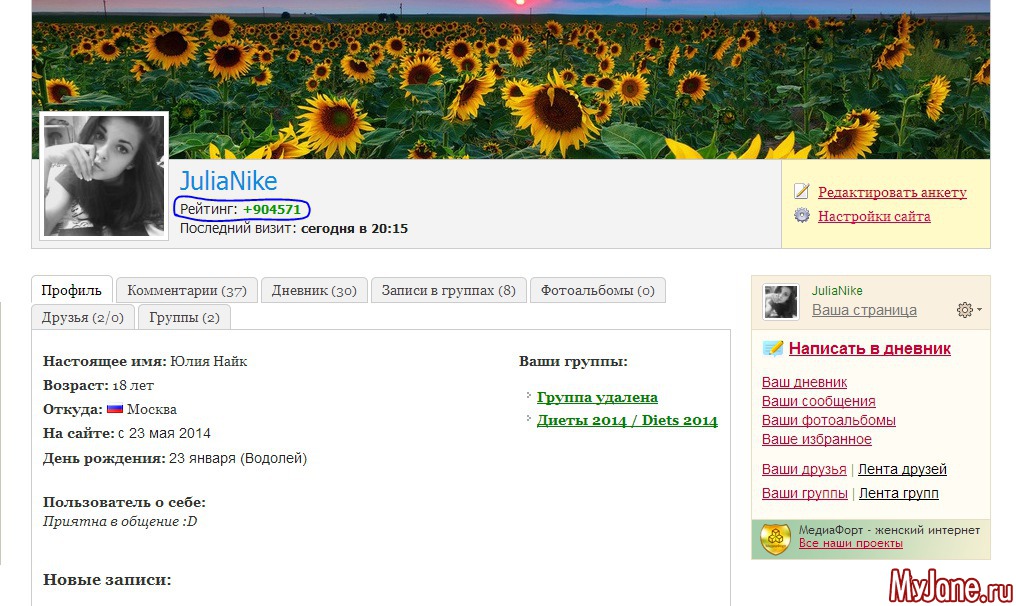Click the Редактировать анкету link

[x=892, y=192]
